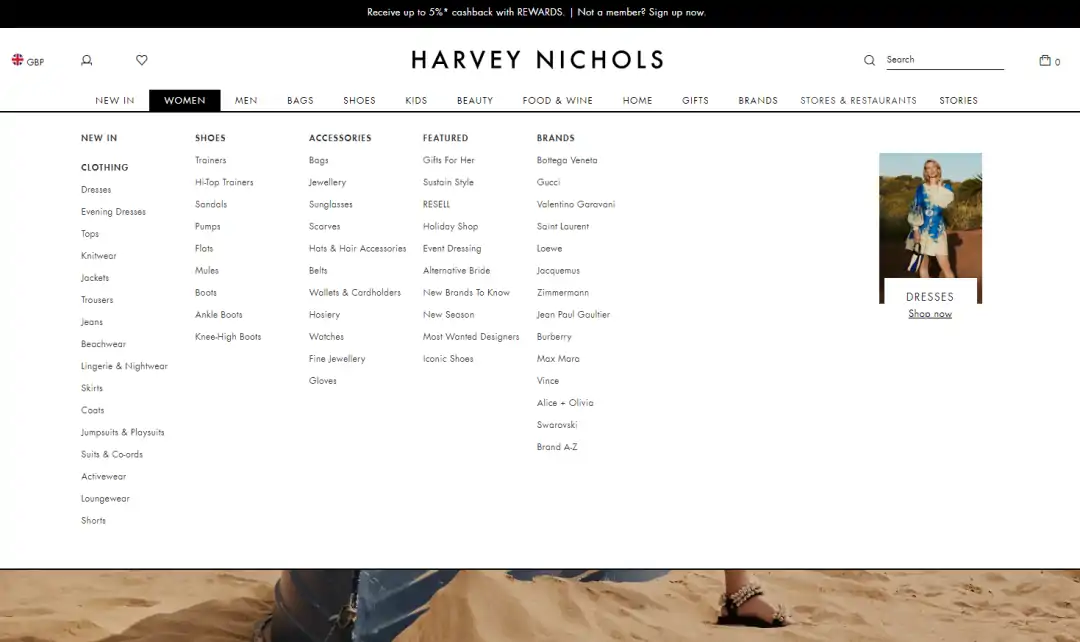Open Lingerie & Nightwear
Screen dimensions: 1080x642
tap(124, 366)
